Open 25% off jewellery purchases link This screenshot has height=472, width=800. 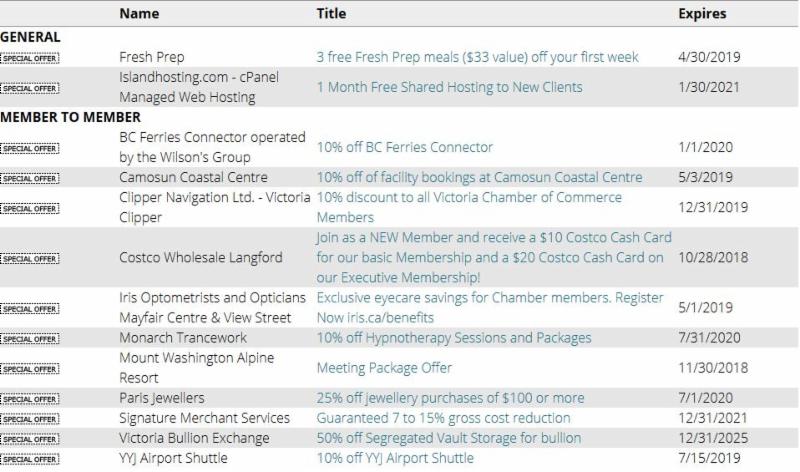450,398
